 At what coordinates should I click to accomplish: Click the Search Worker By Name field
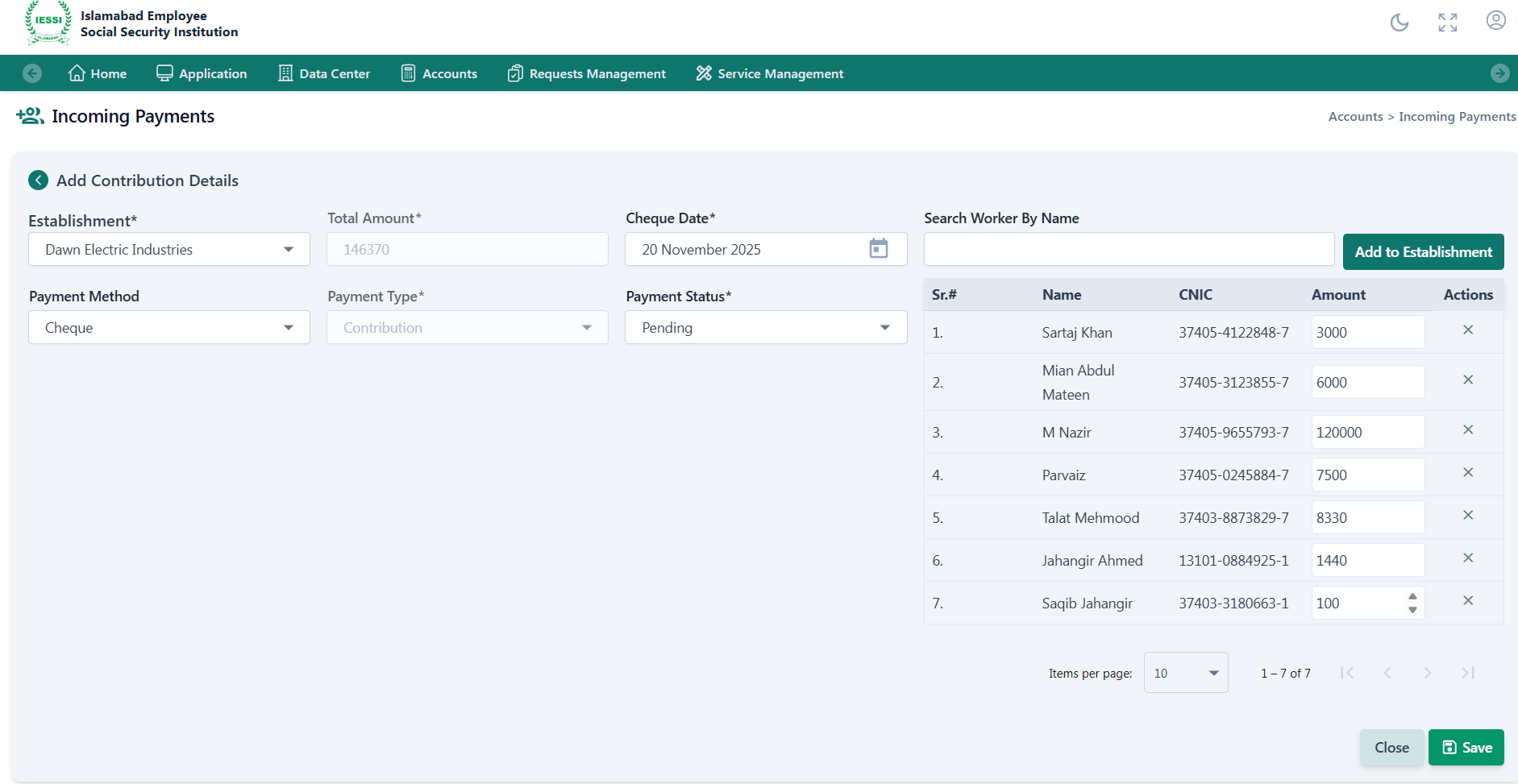click(1129, 250)
